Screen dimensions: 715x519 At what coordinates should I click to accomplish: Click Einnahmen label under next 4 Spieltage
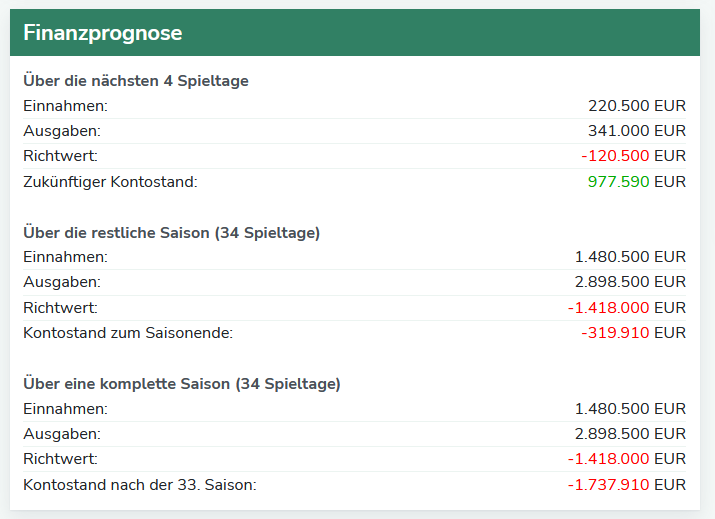(65, 106)
